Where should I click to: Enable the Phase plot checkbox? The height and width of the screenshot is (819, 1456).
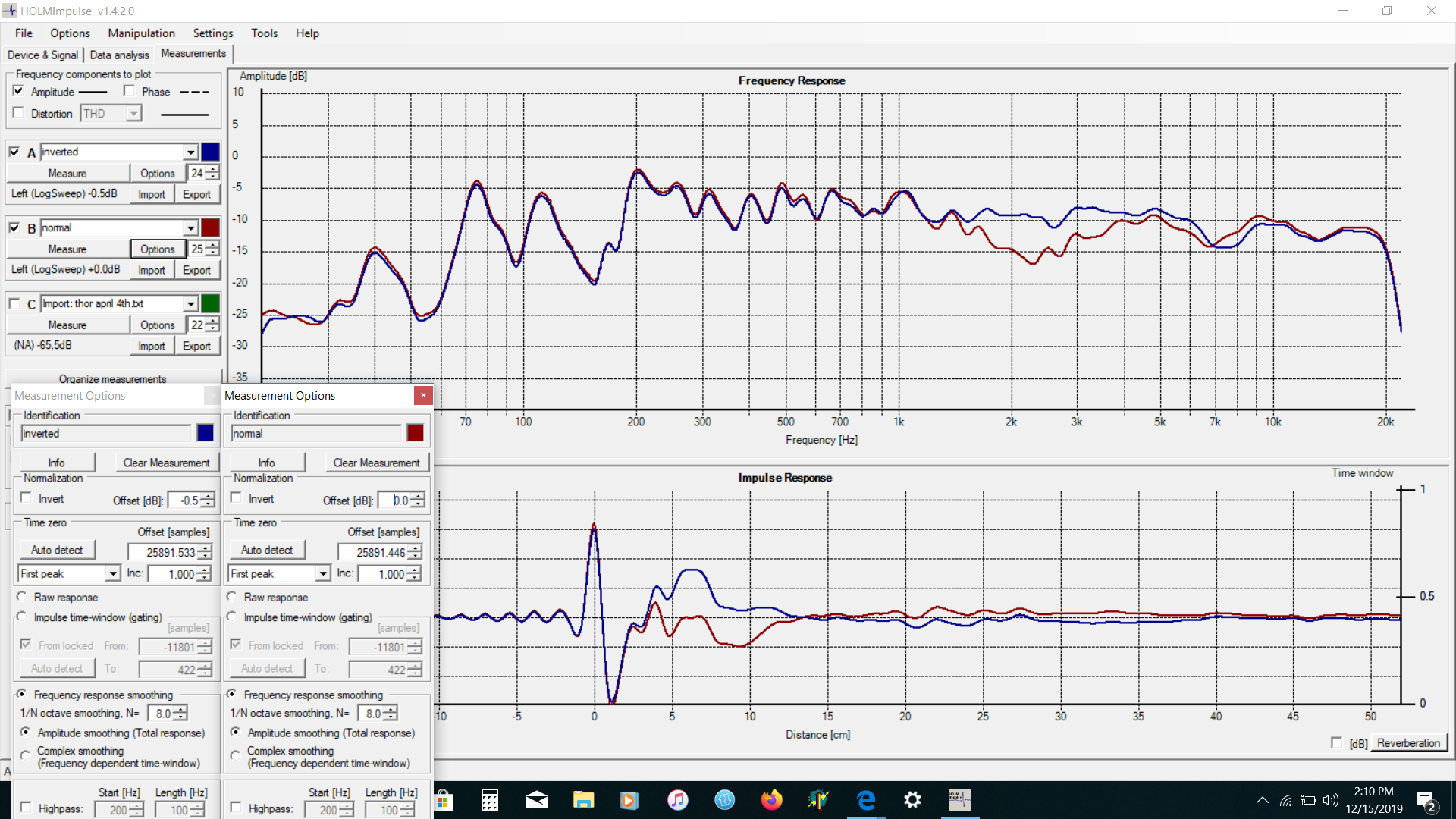pyautogui.click(x=129, y=91)
